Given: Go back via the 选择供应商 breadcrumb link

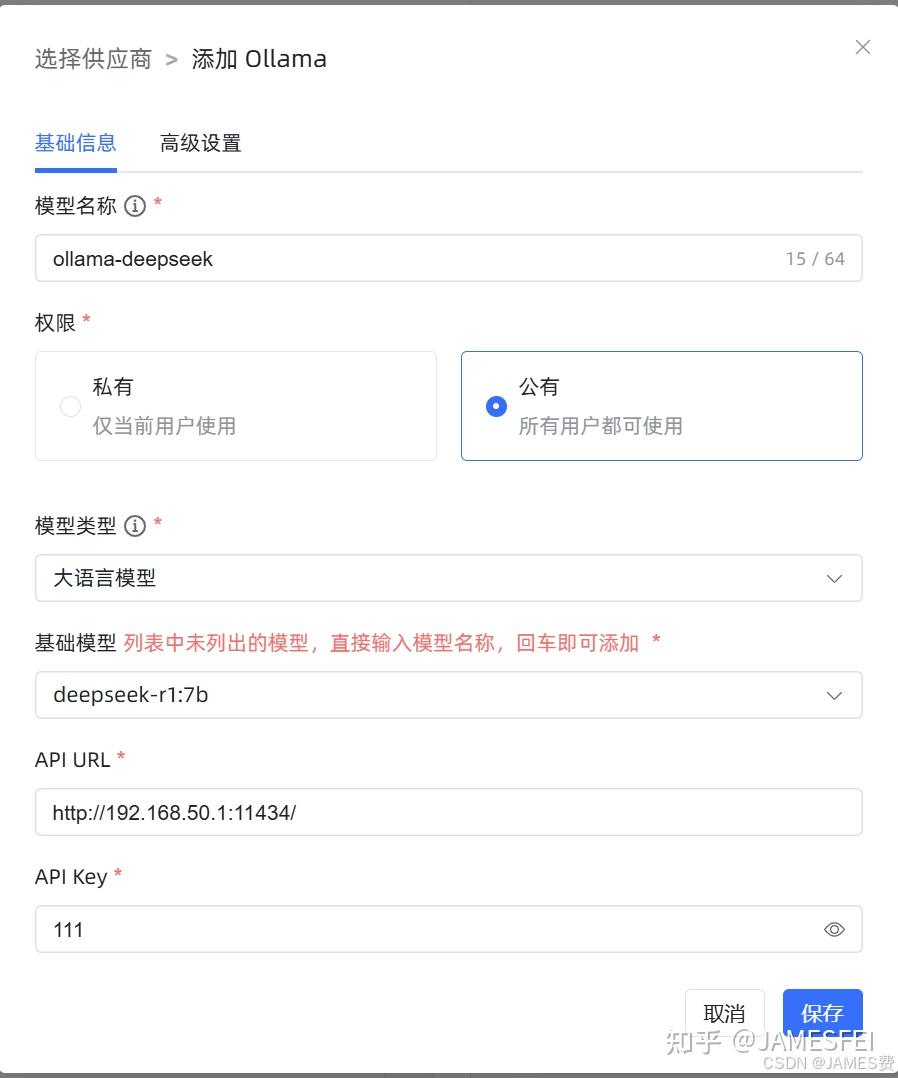Looking at the screenshot, I should pyautogui.click(x=93, y=59).
